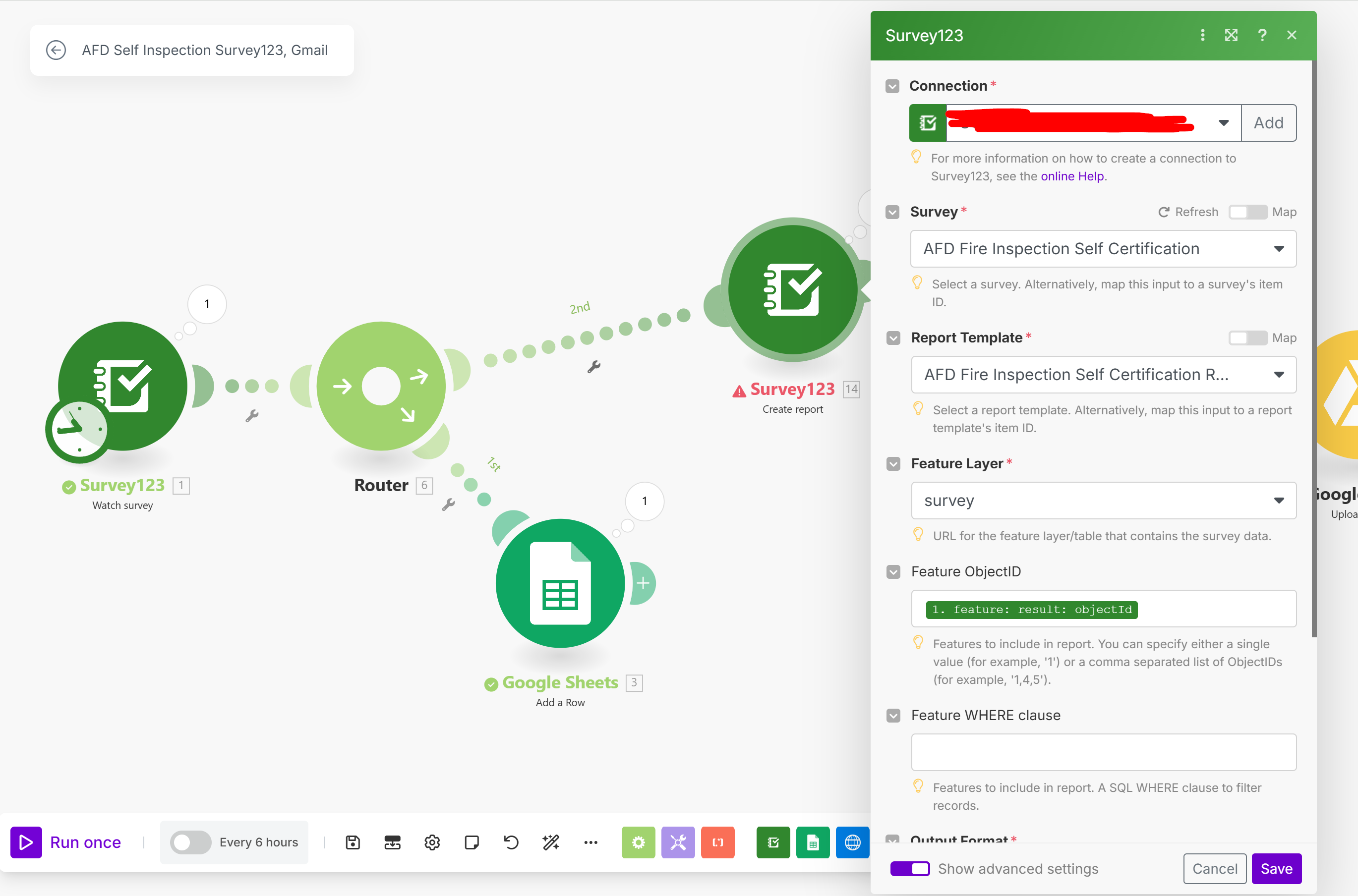Save the Survey123 module settings

1276,869
